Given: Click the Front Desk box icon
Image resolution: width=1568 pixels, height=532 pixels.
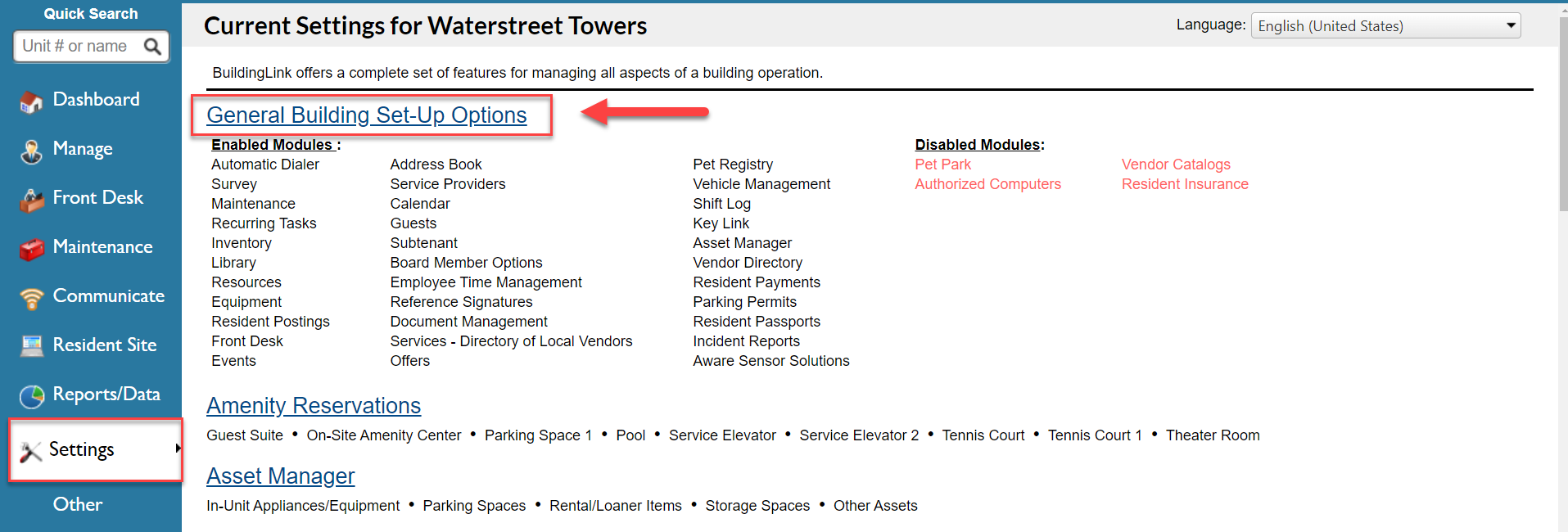Looking at the screenshot, I should tap(31, 201).
